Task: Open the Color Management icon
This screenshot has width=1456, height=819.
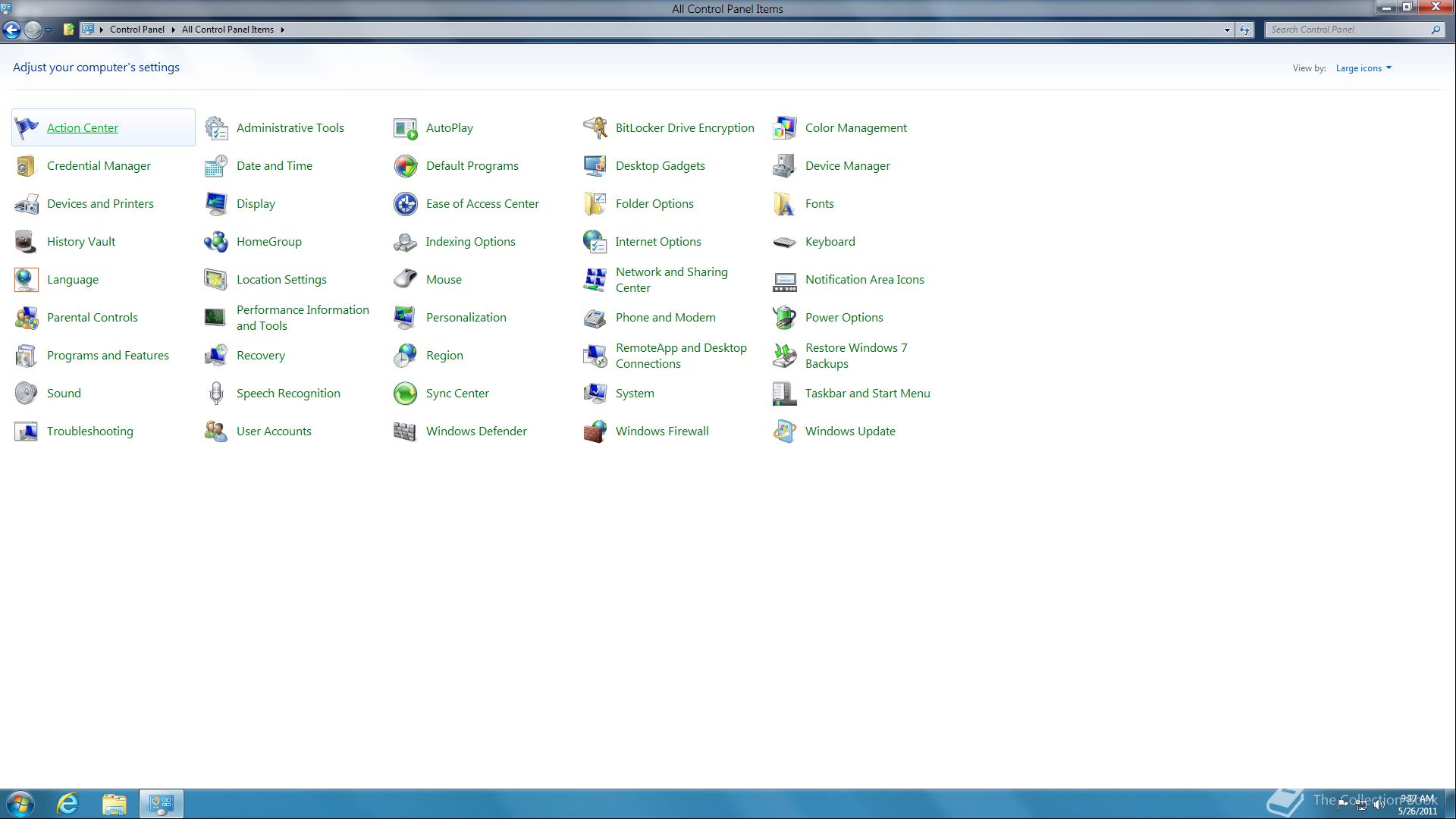Action: pyautogui.click(x=785, y=127)
